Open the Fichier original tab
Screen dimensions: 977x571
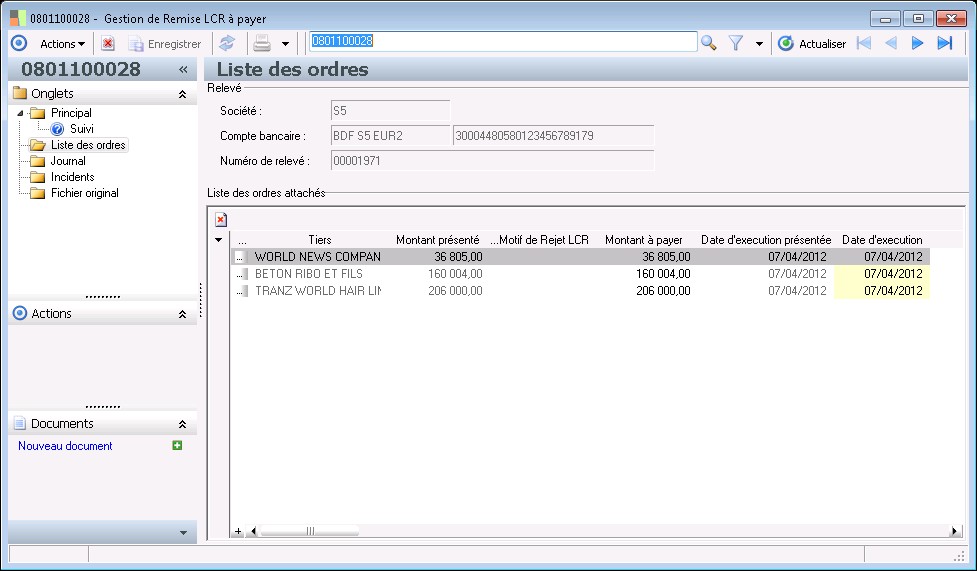84,193
